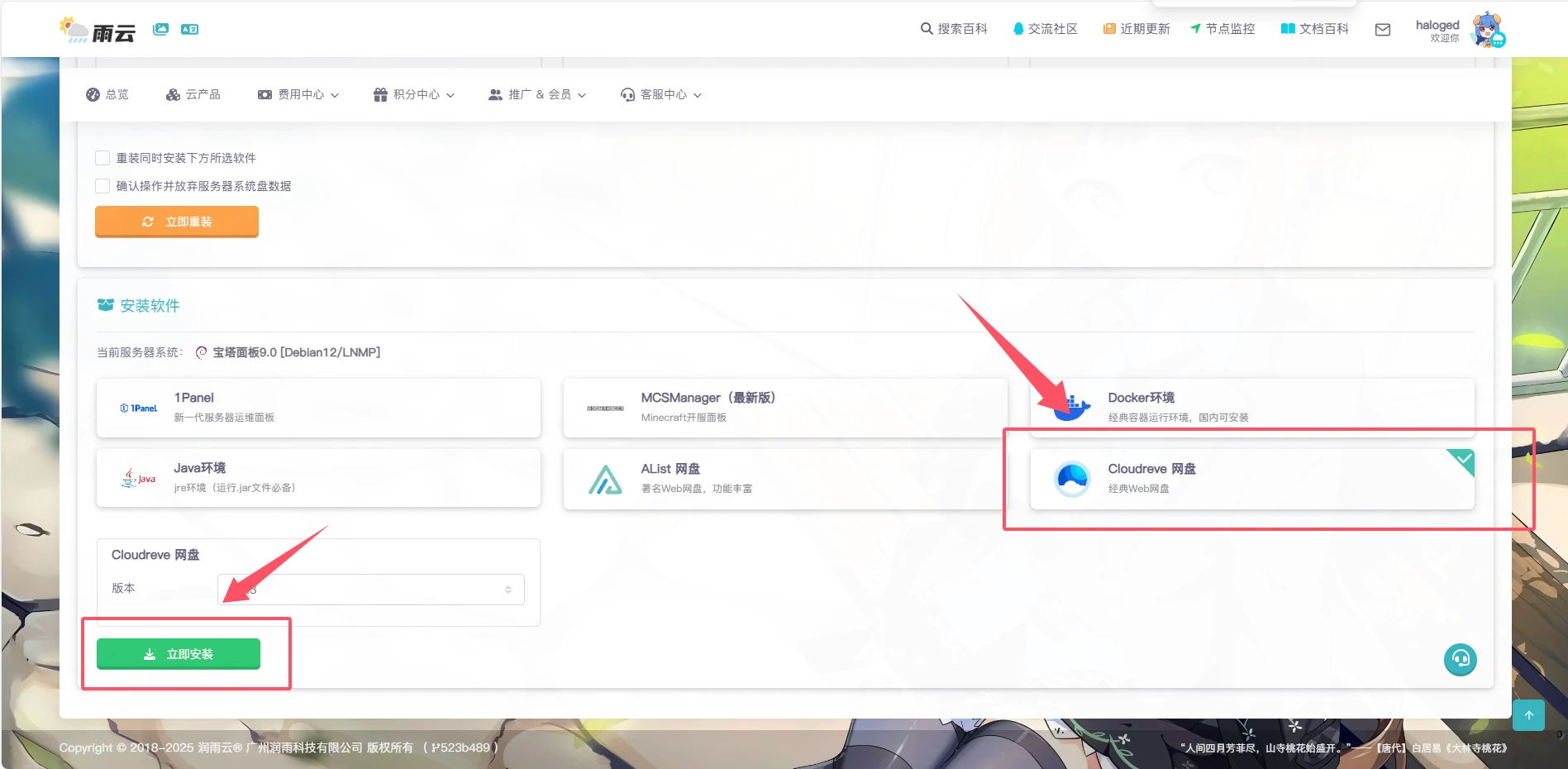This screenshot has width=1568, height=769.
Task: Click the Cloudreve cloud logo icon
Action: (1072, 479)
